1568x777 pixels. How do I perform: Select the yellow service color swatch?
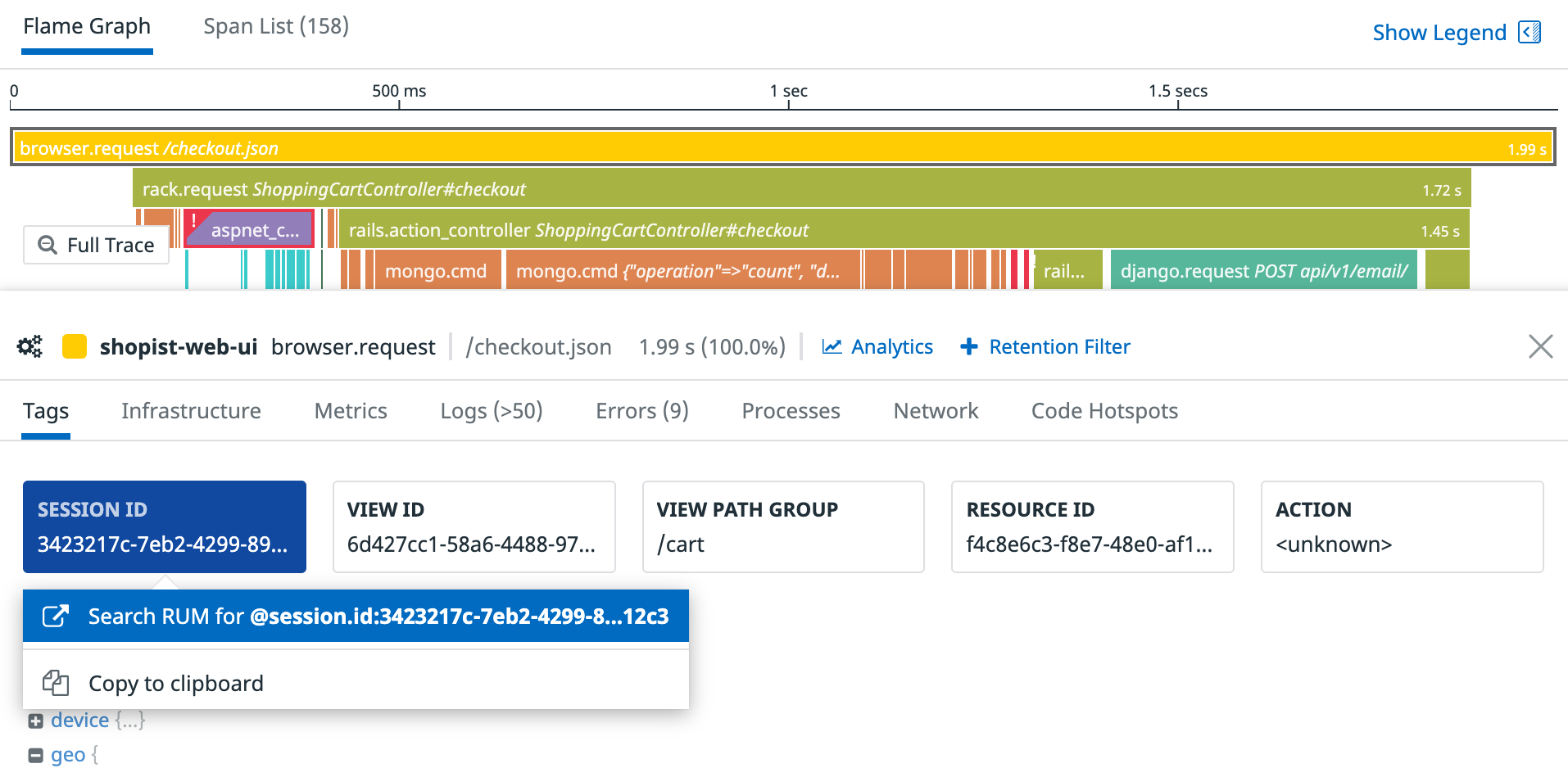click(x=75, y=346)
